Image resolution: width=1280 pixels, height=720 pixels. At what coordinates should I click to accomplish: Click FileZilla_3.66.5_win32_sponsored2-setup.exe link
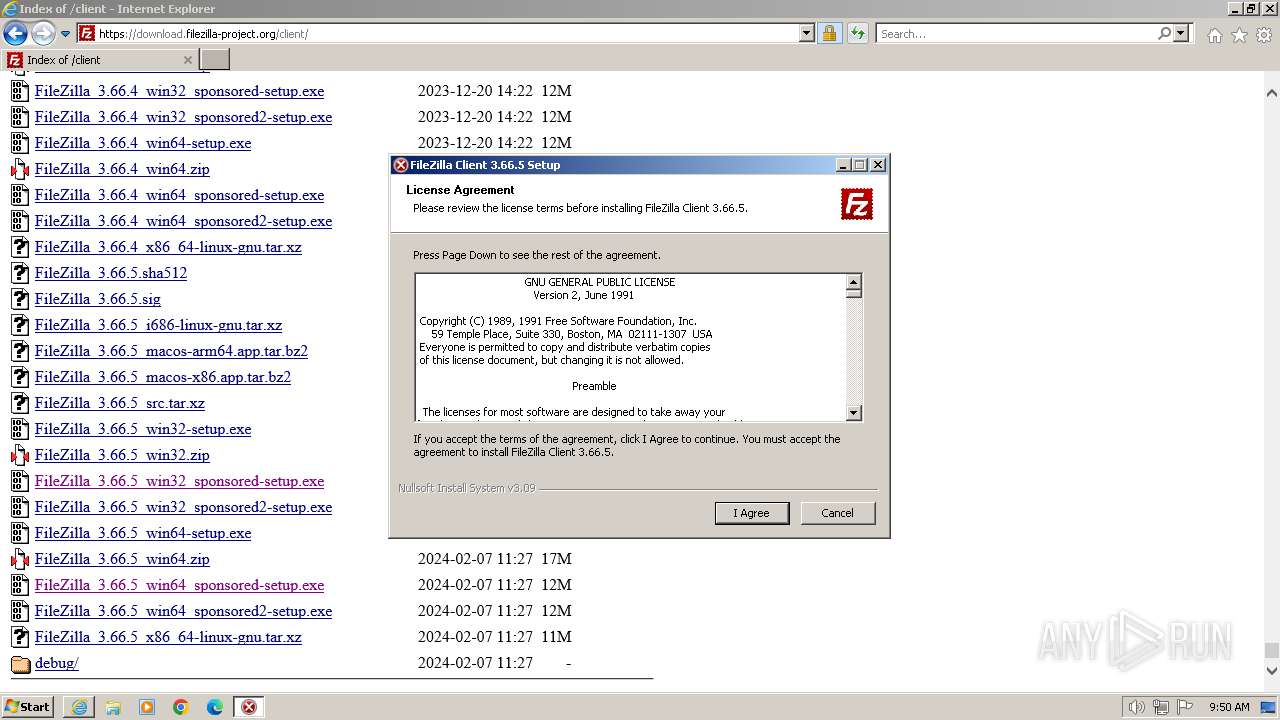183,507
